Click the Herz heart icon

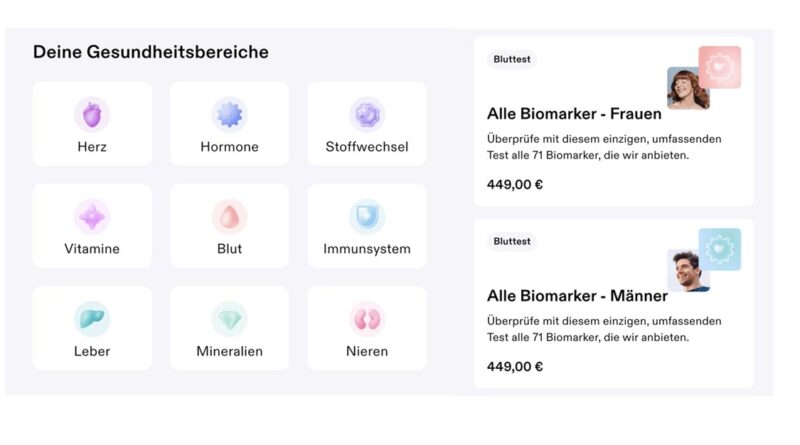coord(92,115)
